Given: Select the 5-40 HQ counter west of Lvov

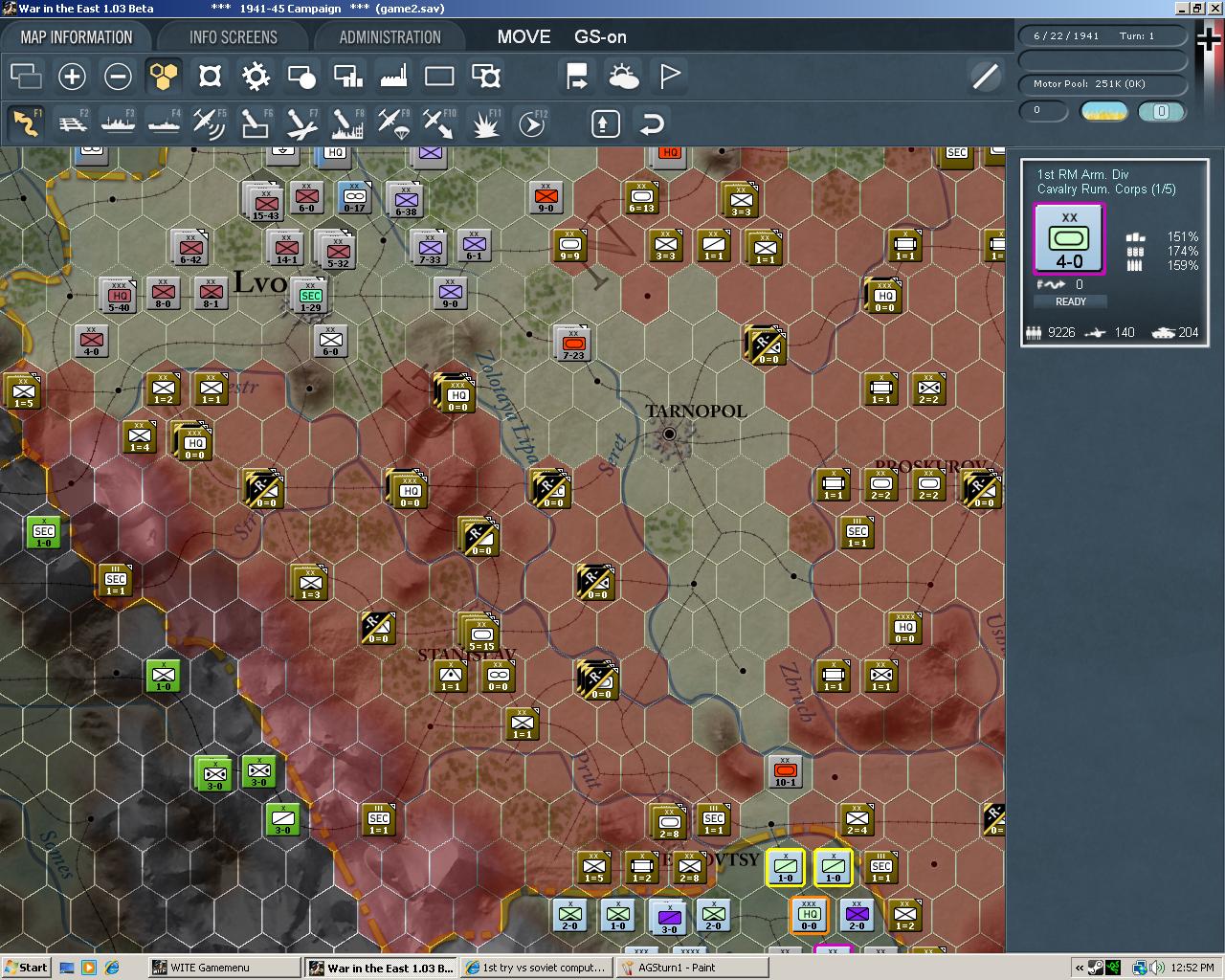Looking at the screenshot, I should coord(119,296).
